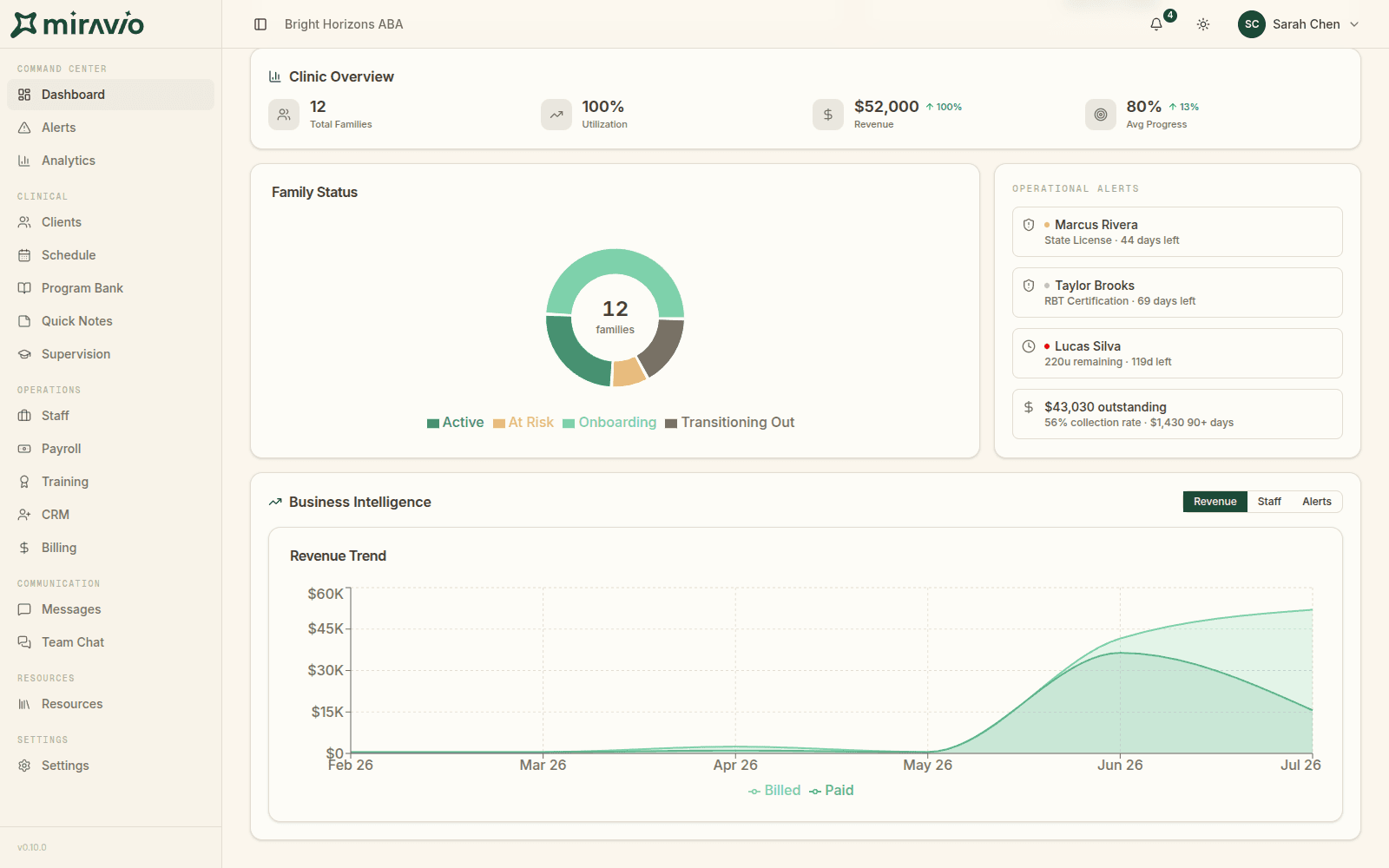Image resolution: width=1389 pixels, height=868 pixels.
Task: Open the notifications bell
Action: coord(1156,24)
